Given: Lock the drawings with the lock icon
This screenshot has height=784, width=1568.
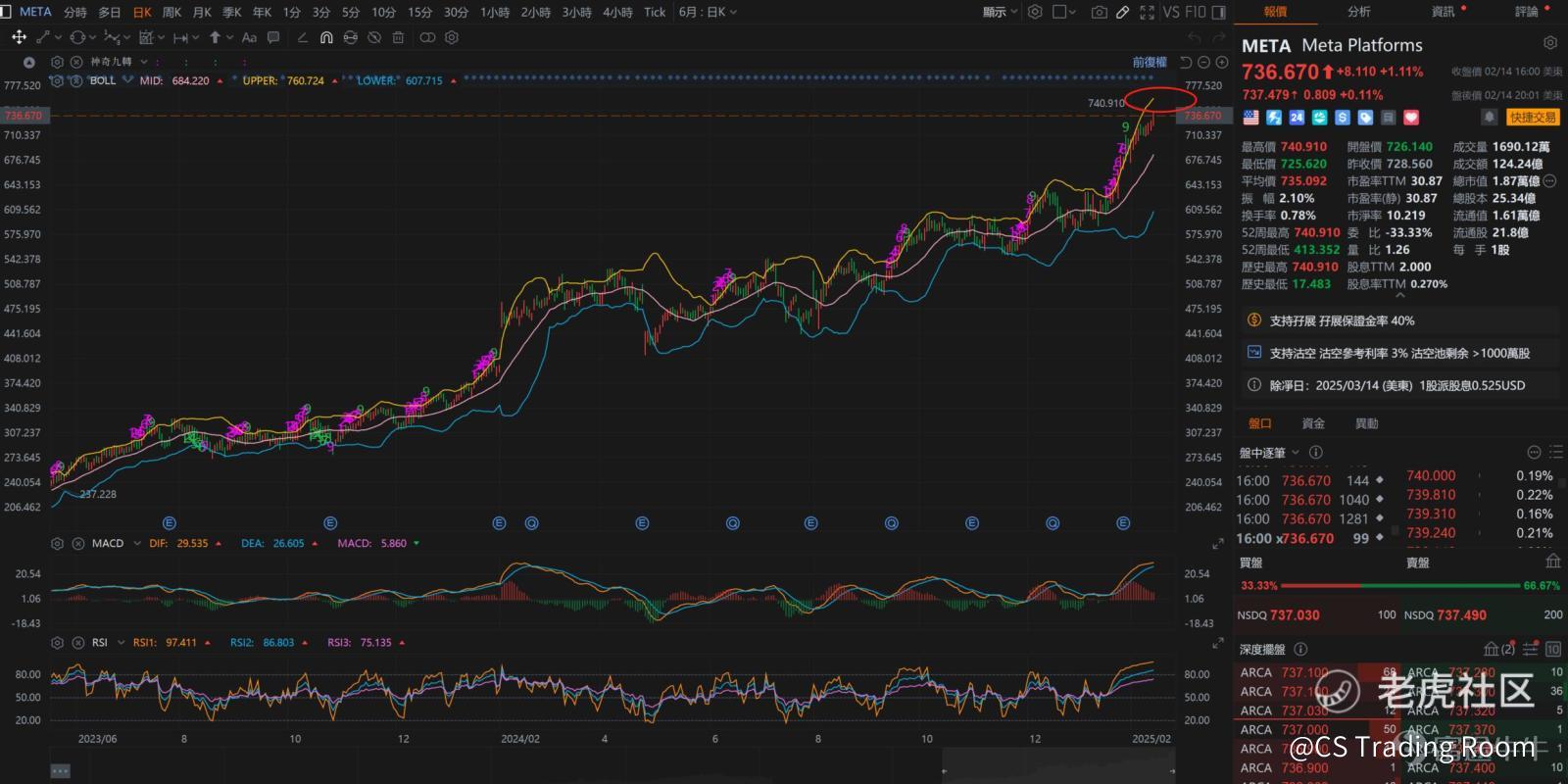Looking at the screenshot, I should [350, 37].
